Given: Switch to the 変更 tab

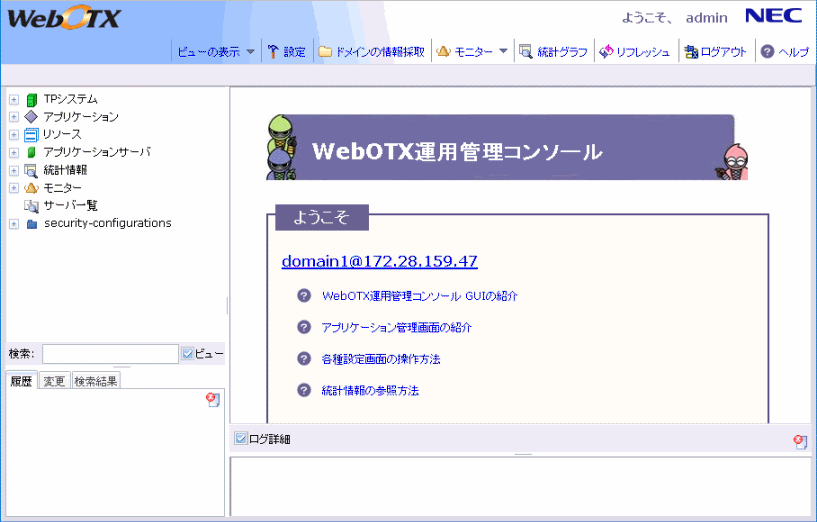Looking at the screenshot, I should pyautogui.click(x=54, y=381).
